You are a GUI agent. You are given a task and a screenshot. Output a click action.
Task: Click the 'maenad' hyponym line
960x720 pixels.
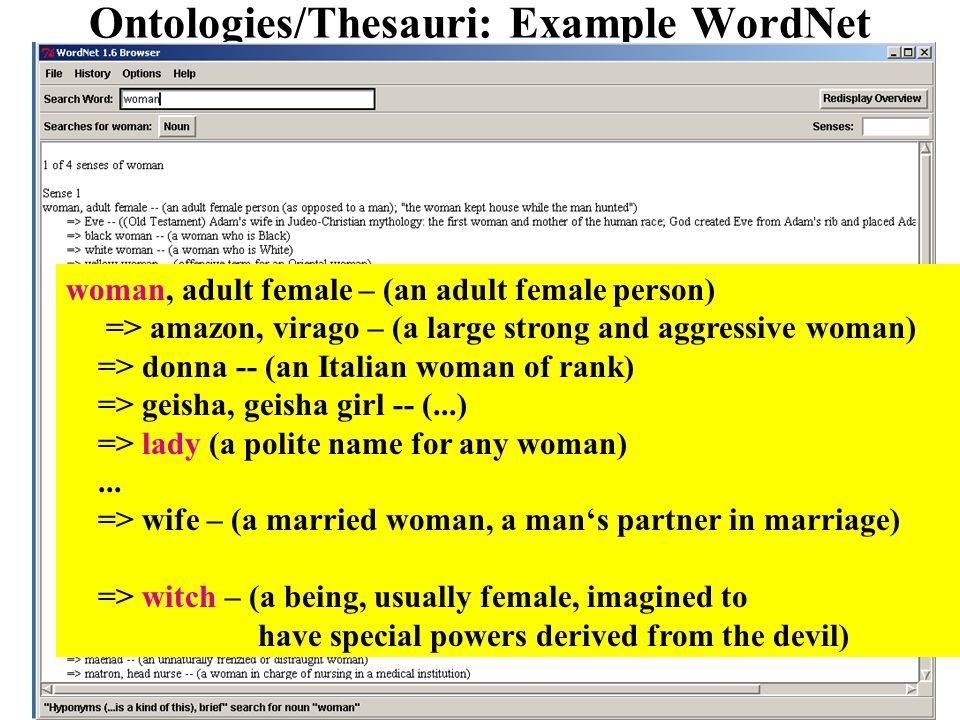pyautogui.click(x=217, y=660)
